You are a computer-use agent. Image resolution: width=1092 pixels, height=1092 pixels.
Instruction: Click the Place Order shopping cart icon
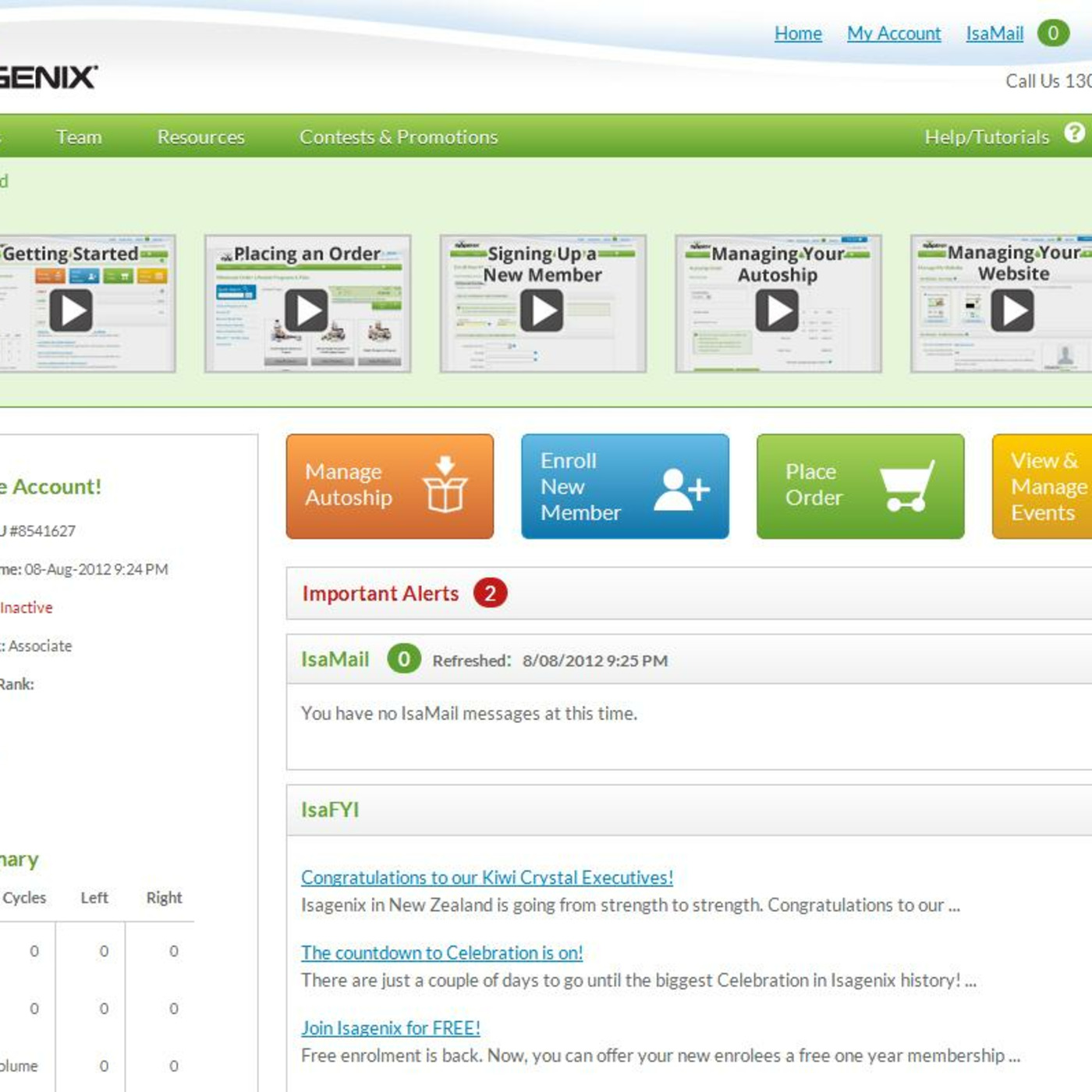(906, 487)
